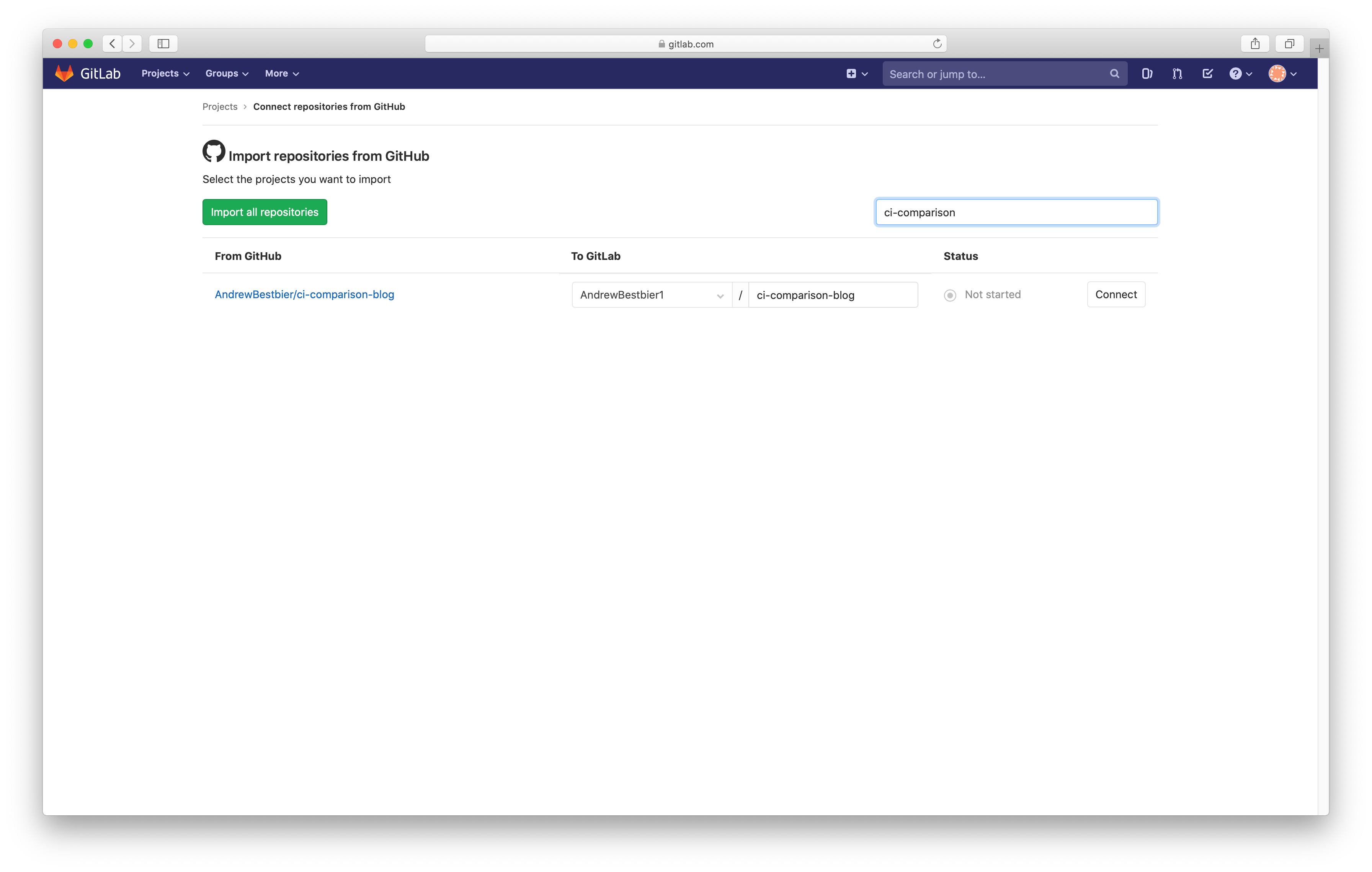The height and width of the screenshot is (872, 1372).
Task: Open the plus icon to create new project
Action: (x=851, y=73)
